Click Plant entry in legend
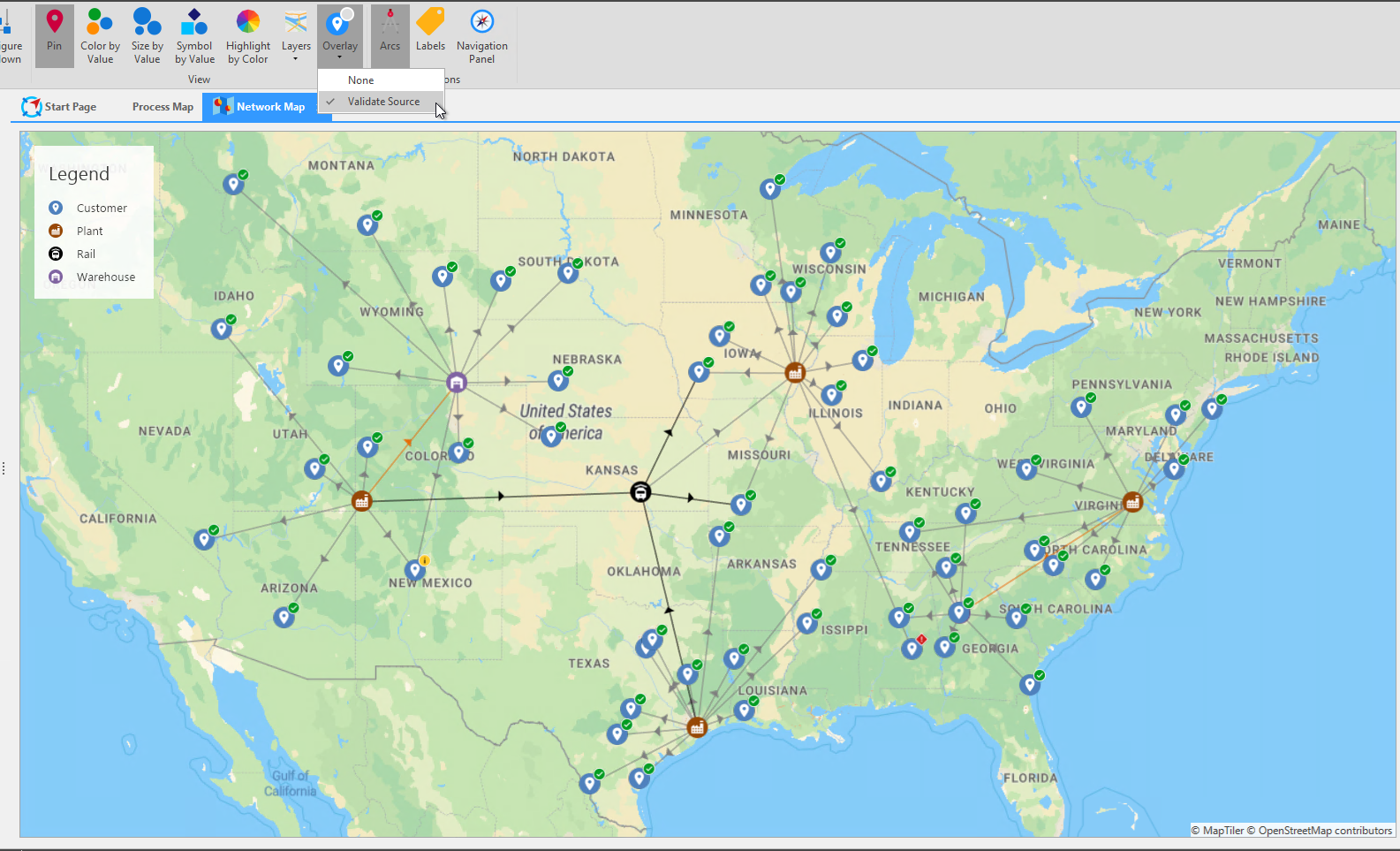This screenshot has width=1400, height=851. coord(76,231)
